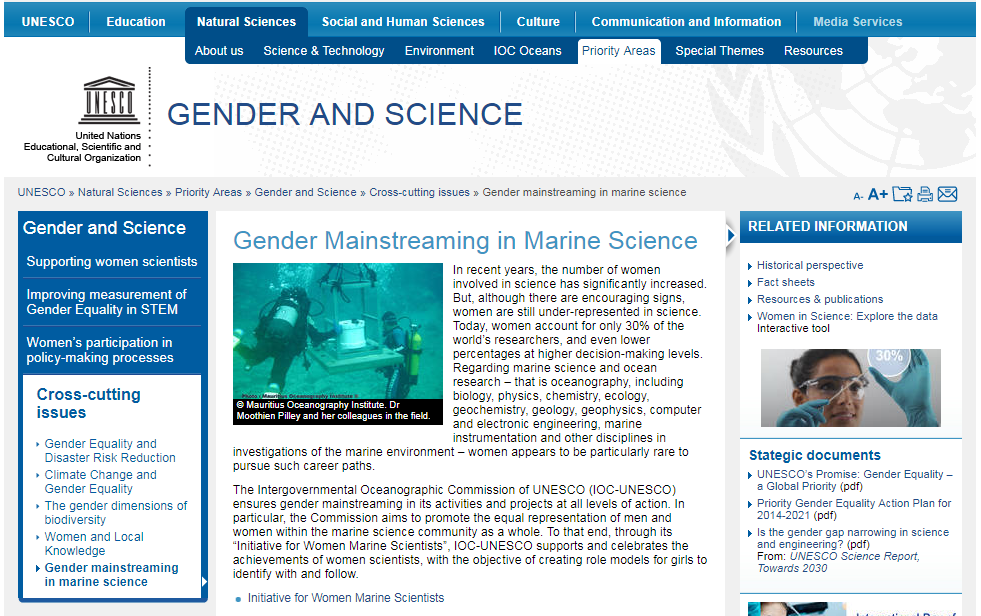Click Cross-cutting issues breadcrumb link
Viewport: 981px width, 616px height.
(419, 192)
